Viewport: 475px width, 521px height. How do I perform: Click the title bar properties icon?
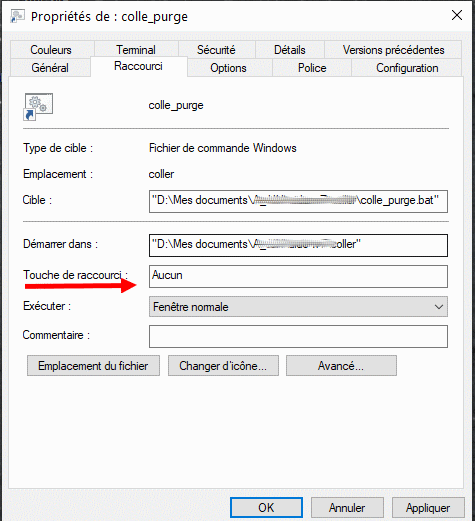(17, 16)
